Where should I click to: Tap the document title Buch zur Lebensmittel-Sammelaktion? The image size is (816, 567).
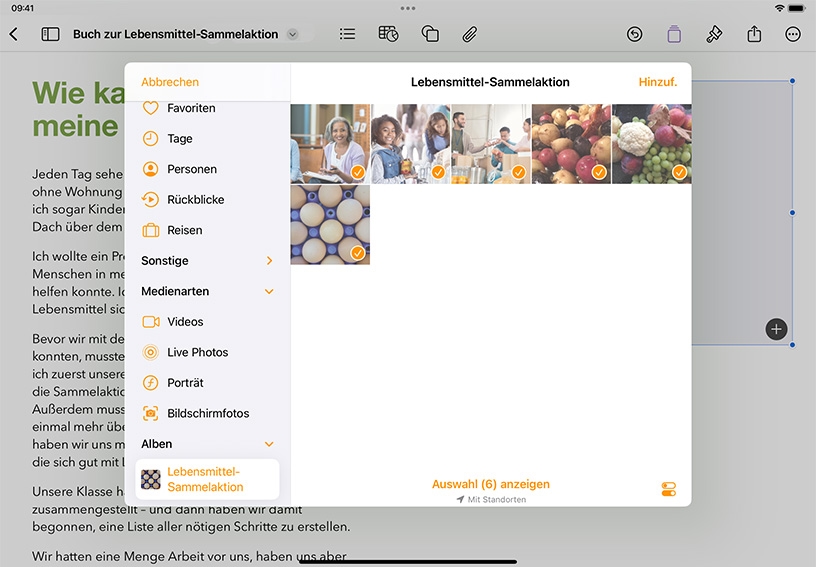coord(175,34)
